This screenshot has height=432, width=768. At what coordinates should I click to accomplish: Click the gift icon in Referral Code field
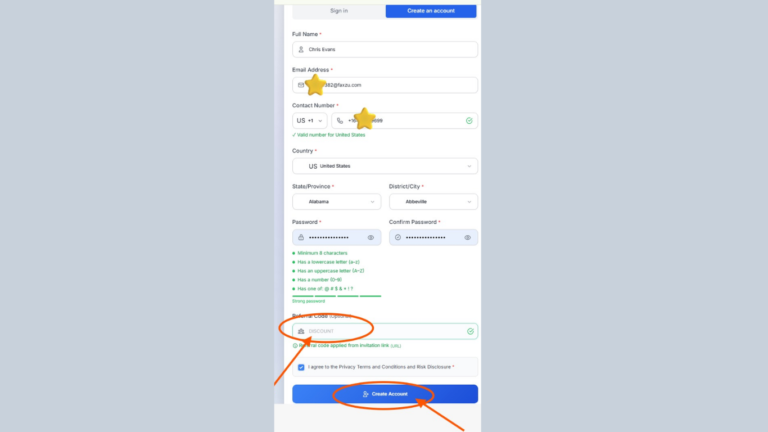tap(301, 332)
